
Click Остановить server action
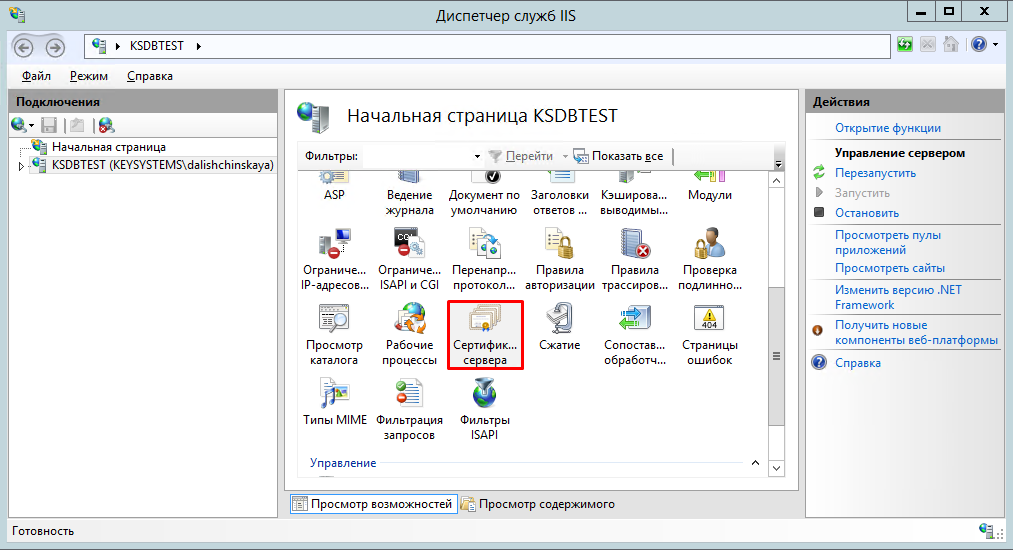(x=866, y=213)
